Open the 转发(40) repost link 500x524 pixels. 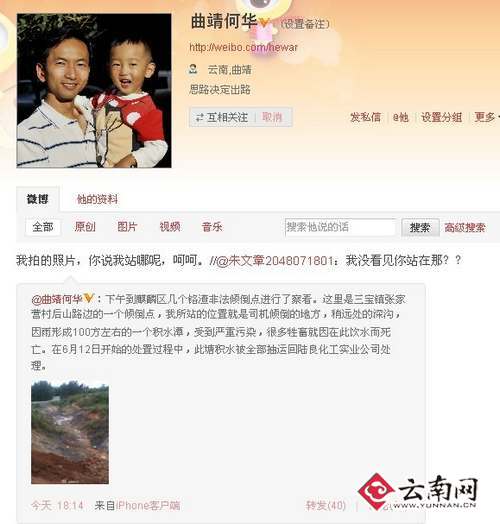point(326,505)
